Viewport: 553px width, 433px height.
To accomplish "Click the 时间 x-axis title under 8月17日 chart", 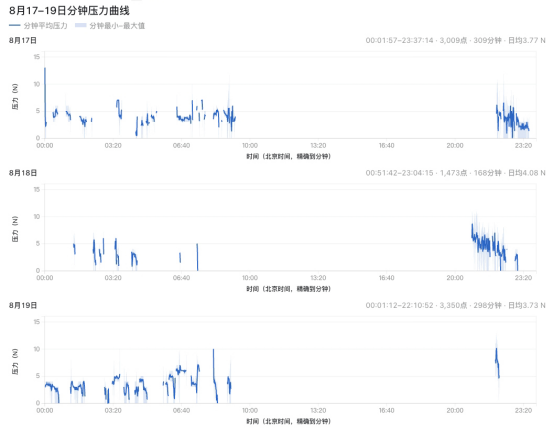I will pyautogui.click(x=288, y=156).
